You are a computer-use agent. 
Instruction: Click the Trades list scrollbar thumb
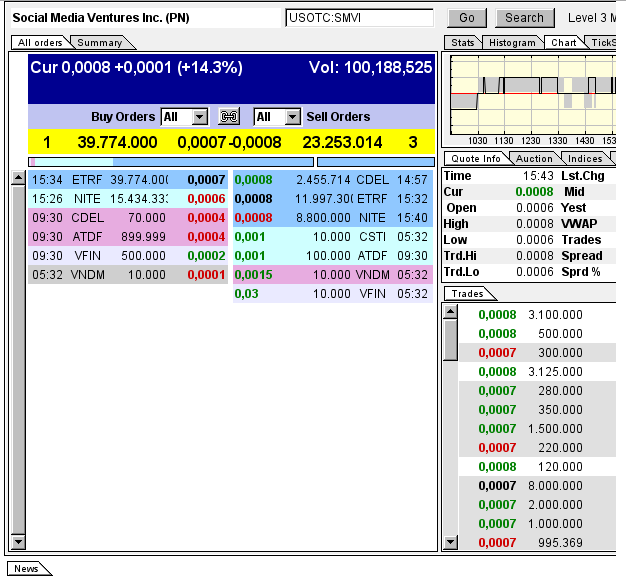tap(451, 340)
